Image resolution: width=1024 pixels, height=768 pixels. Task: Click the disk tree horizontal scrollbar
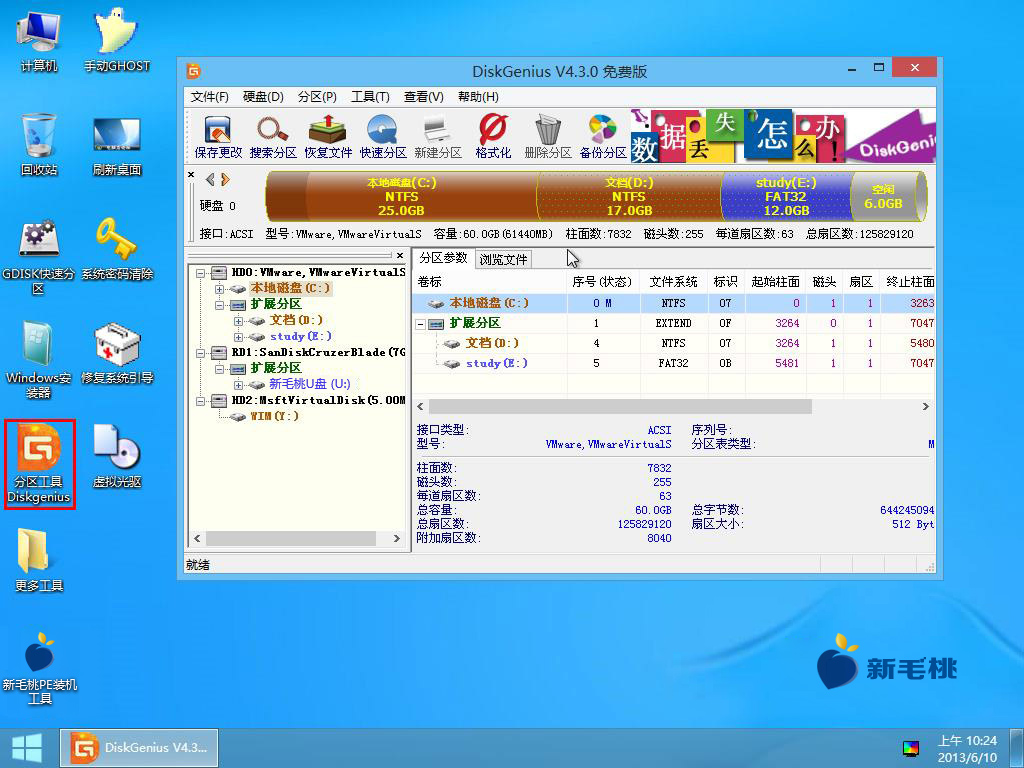tap(291, 539)
